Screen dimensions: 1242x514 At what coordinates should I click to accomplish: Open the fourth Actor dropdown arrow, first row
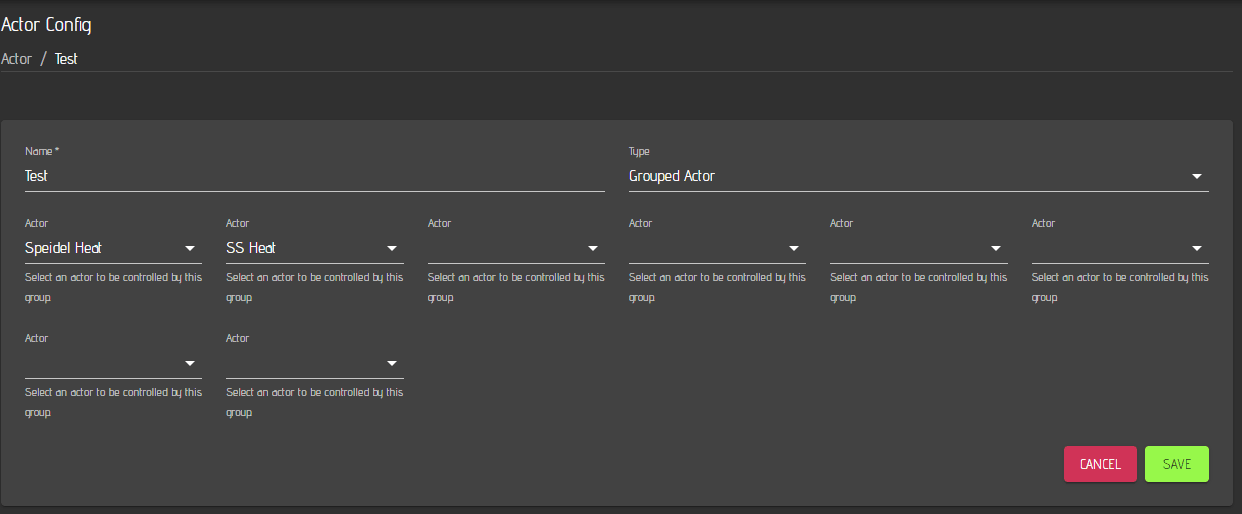[x=794, y=248]
